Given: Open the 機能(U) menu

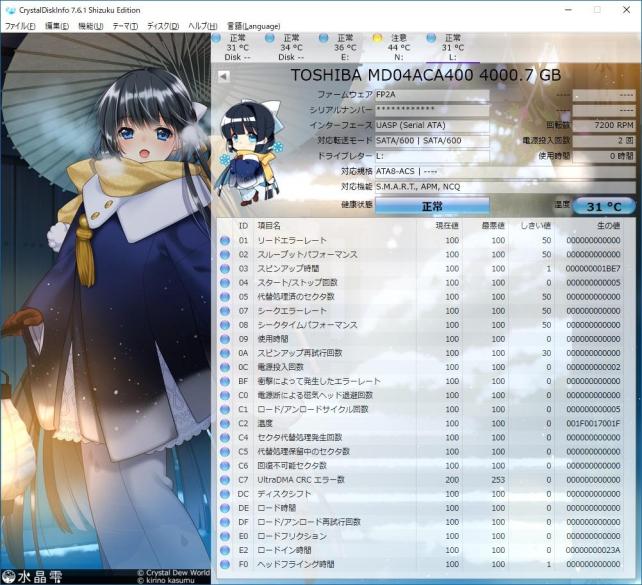Looking at the screenshot, I should click(x=90, y=26).
